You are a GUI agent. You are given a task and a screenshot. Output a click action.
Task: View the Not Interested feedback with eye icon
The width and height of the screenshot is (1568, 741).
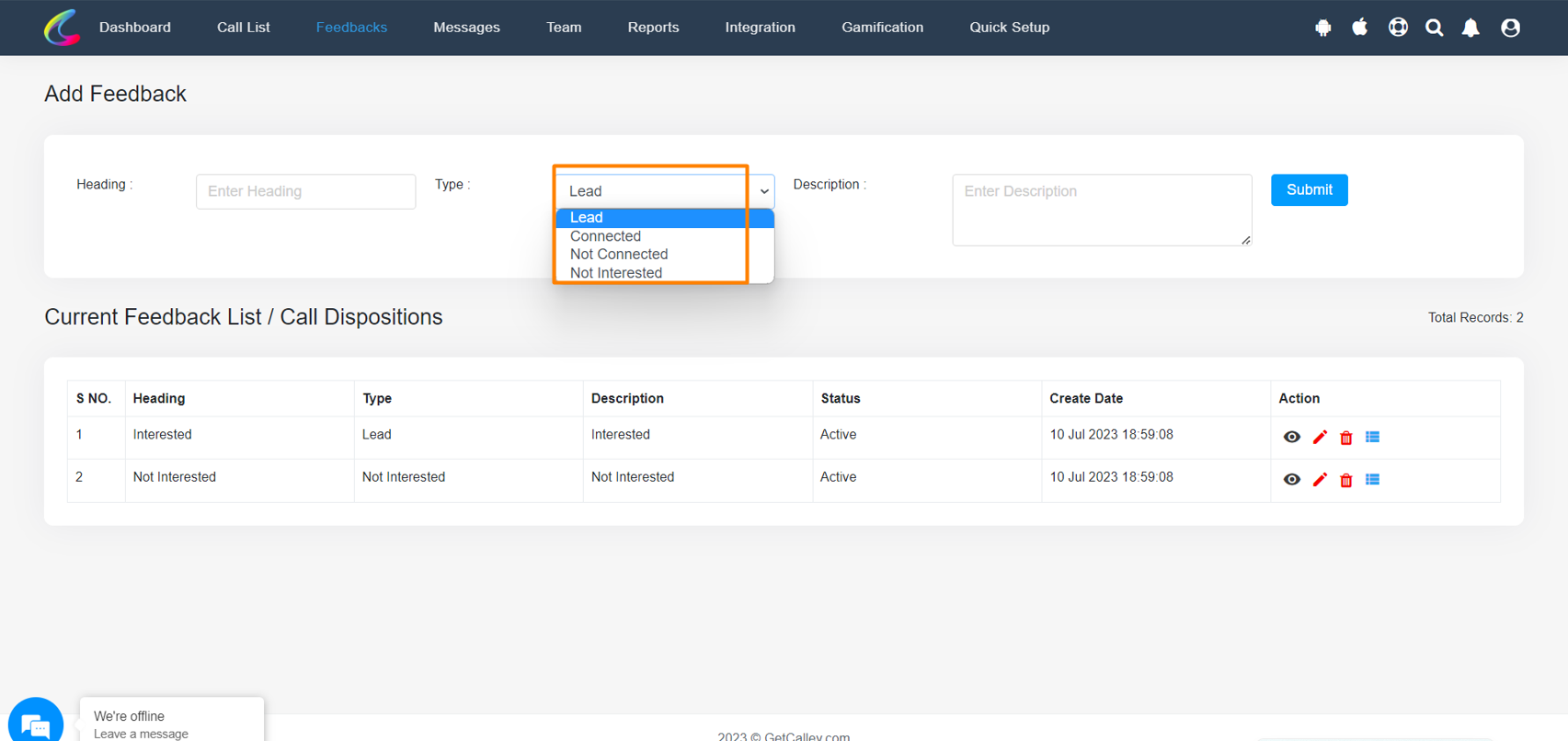tap(1291, 480)
